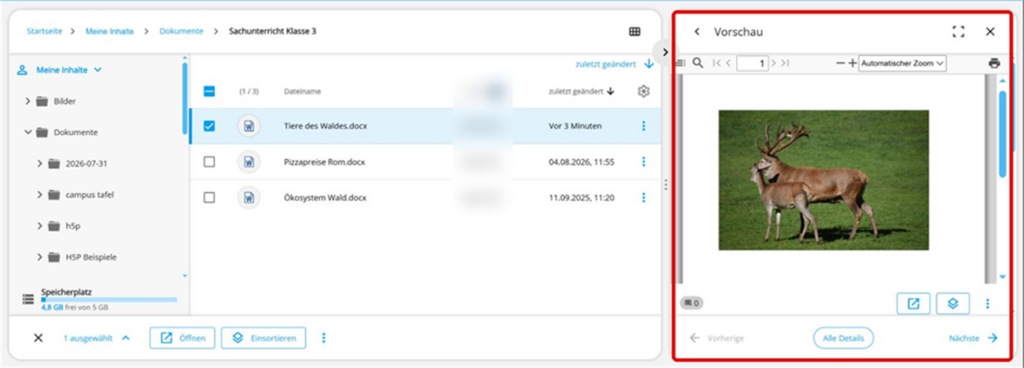
Task: Select the Ökosystem Wald.docx file name
Action: tap(325, 197)
